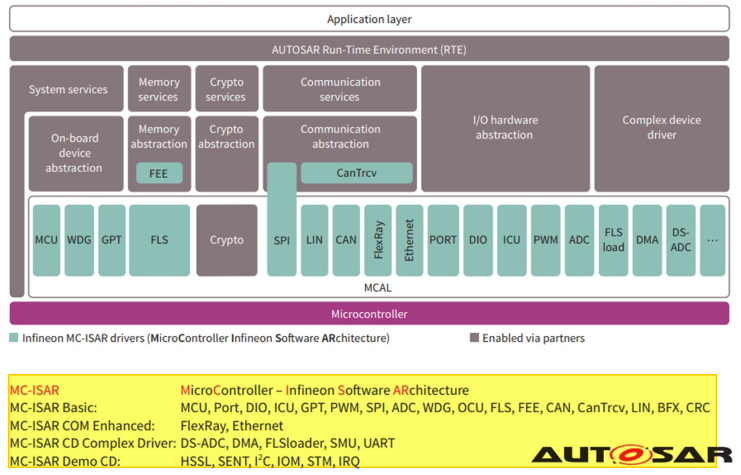Viewport: 741px width, 475px height.
Task: Click the gray Enabled via partners swatch
Action: coord(474,337)
